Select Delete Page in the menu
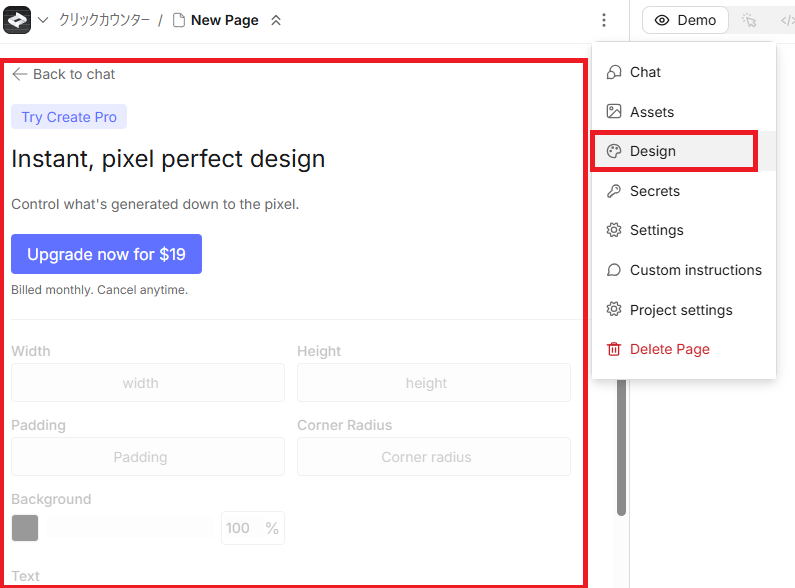The image size is (795, 588). click(683, 349)
